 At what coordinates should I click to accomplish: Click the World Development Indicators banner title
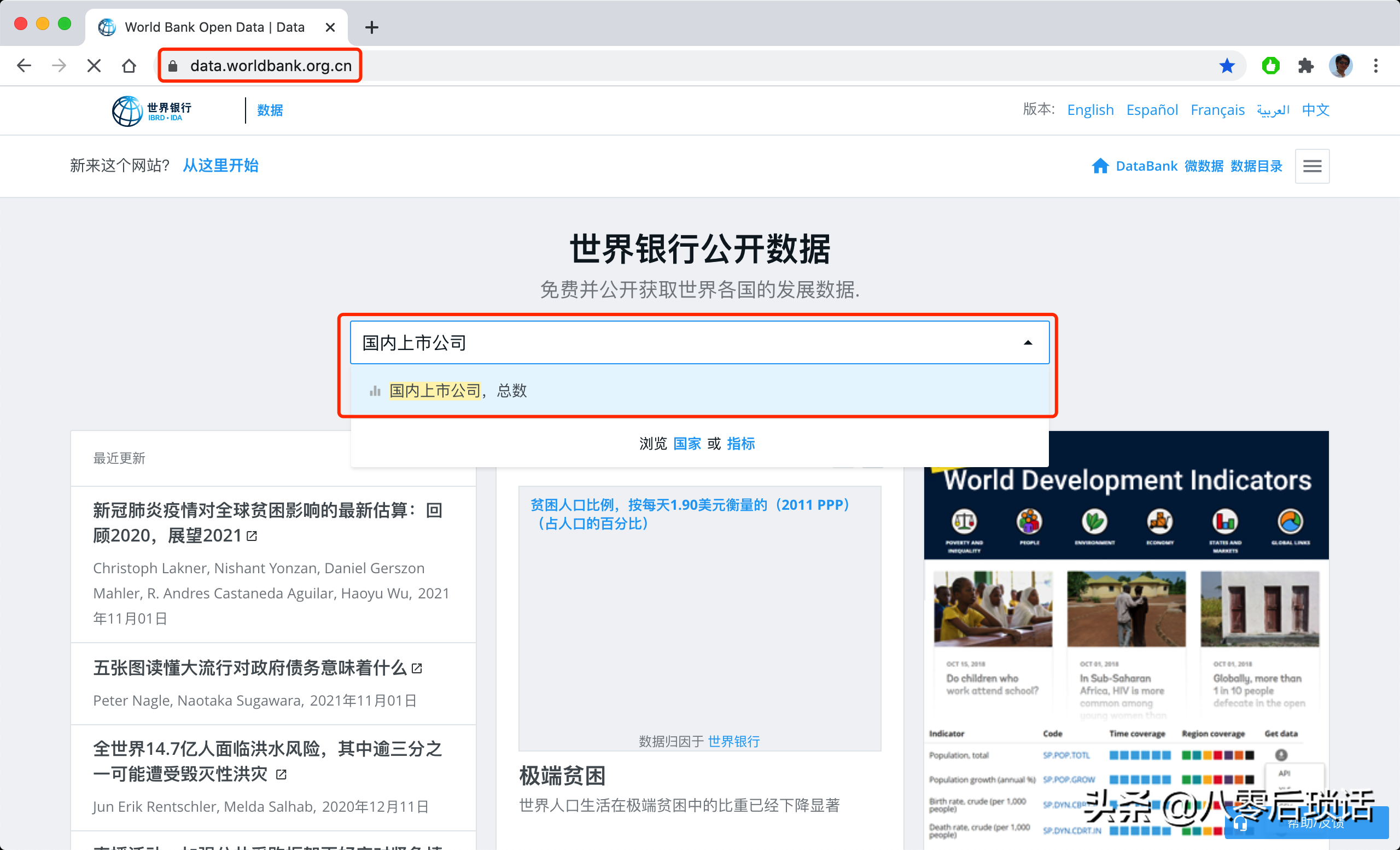point(1127,480)
